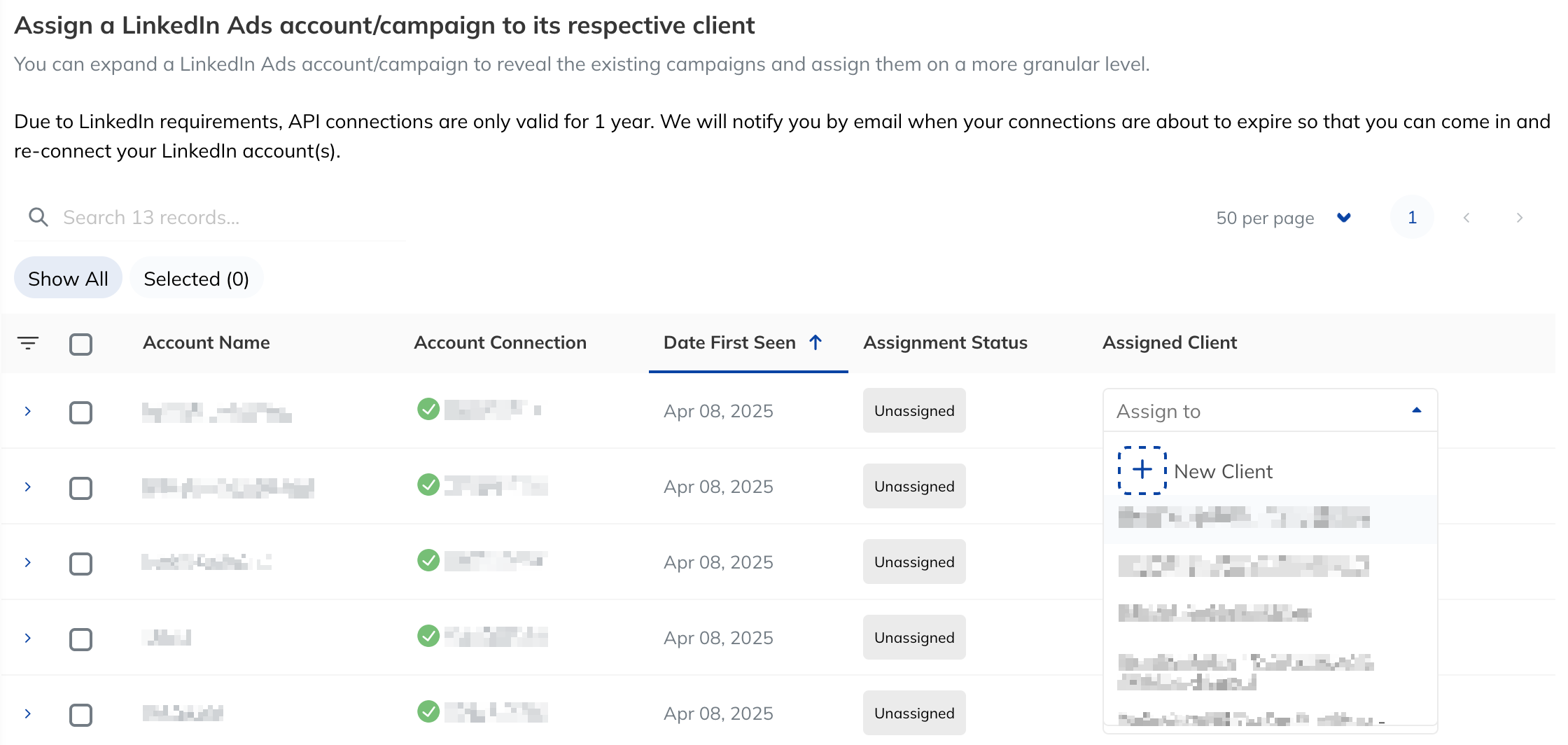Select all rows with the header checkbox

click(80, 344)
